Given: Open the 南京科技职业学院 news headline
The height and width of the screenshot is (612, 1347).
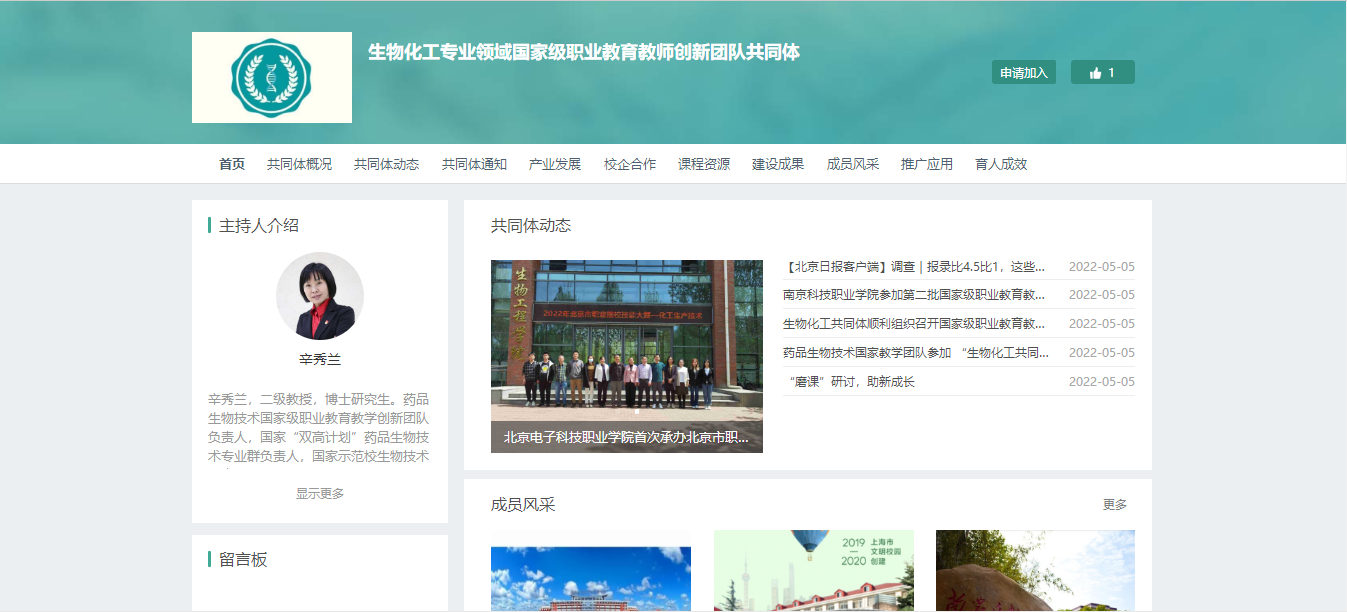Looking at the screenshot, I should point(913,295).
